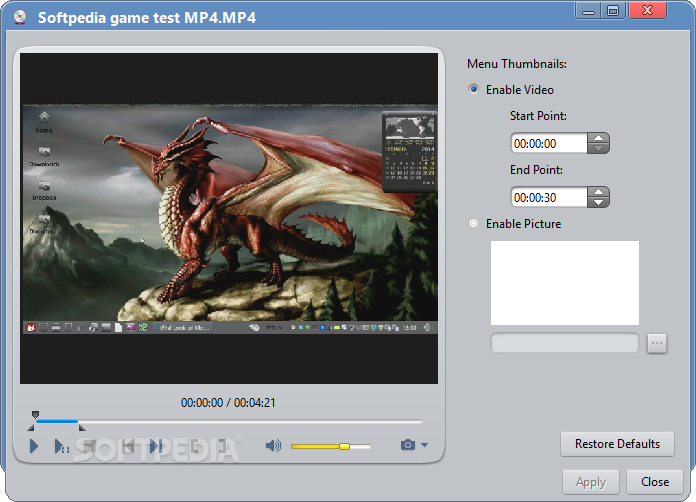Maximize the dialog window
The height and width of the screenshot is (502, 696).
point(613,10)
